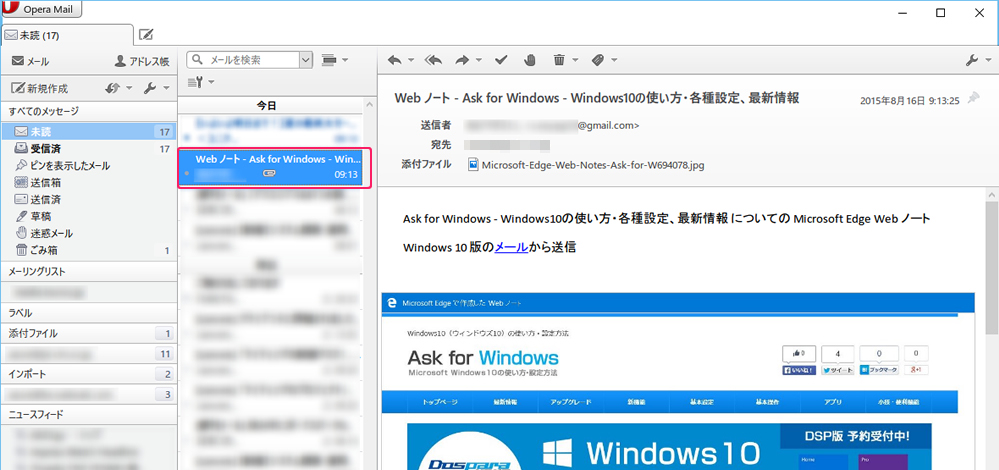Click the list view layout icon
Screen dimensions: 999x470
329,60
